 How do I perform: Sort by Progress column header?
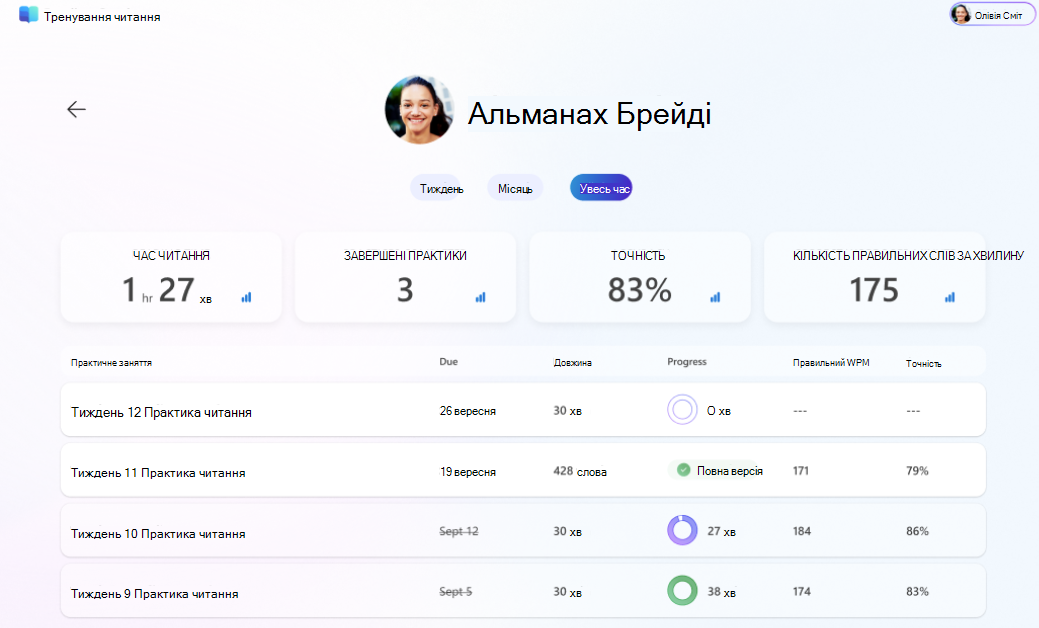point(686,362)
